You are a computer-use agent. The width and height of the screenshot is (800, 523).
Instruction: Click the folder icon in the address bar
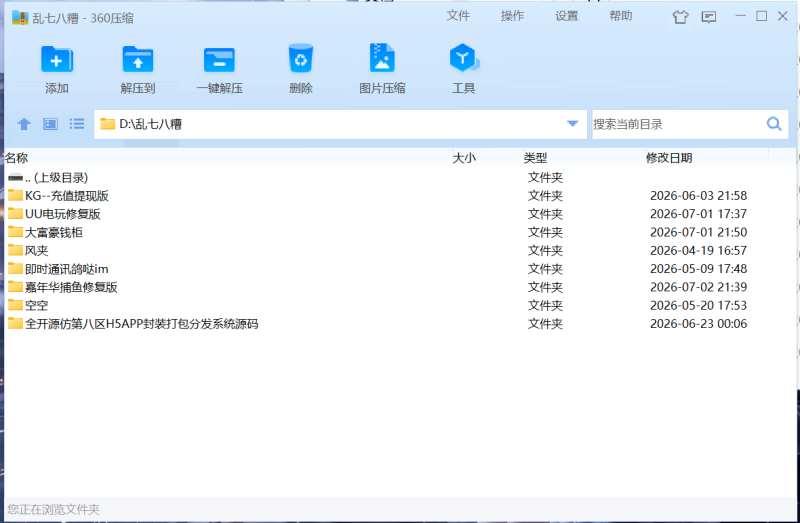click(x=107, y=124)
